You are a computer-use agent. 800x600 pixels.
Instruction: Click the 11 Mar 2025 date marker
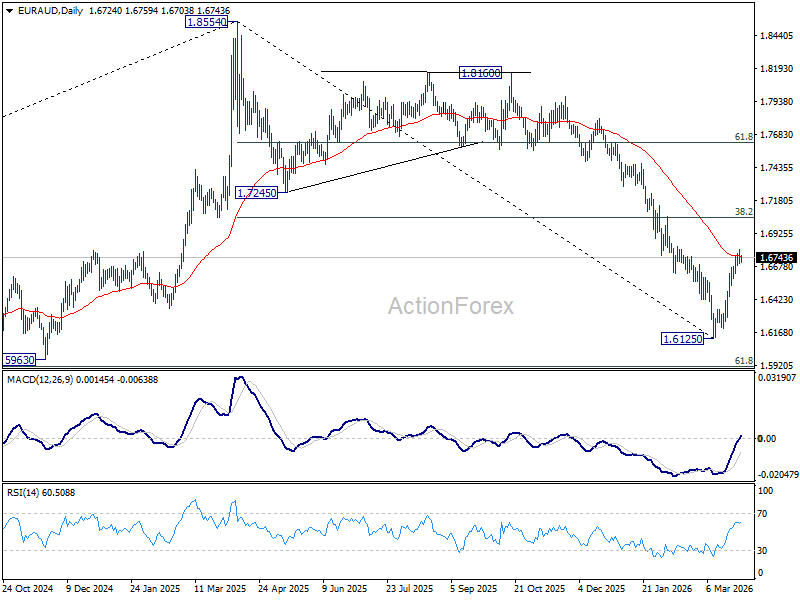pyautogui.click(x=218, y=588)
